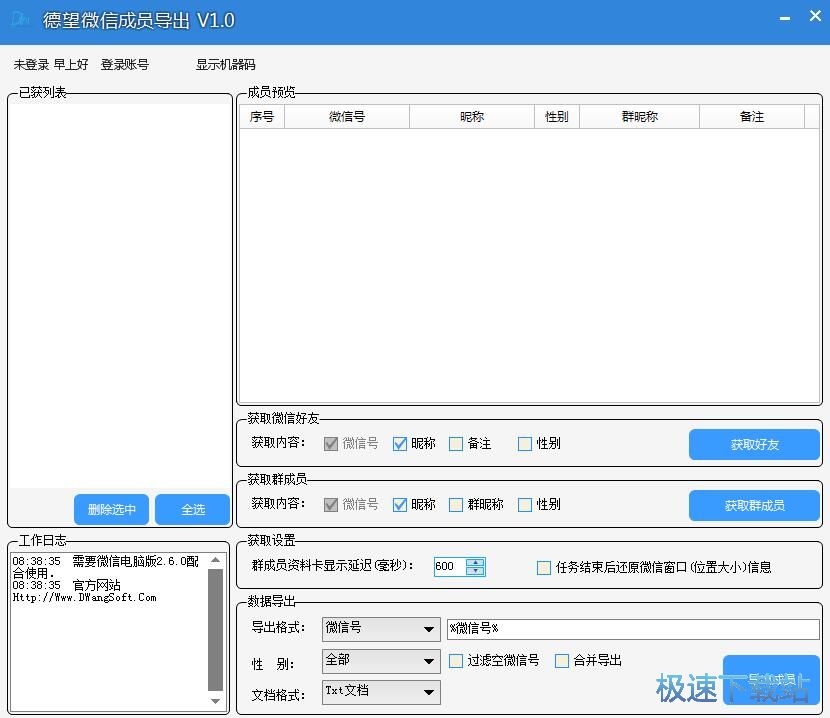Select 显示机器码 in the top menu
This screenshot has height=718, width=830.
225,65
